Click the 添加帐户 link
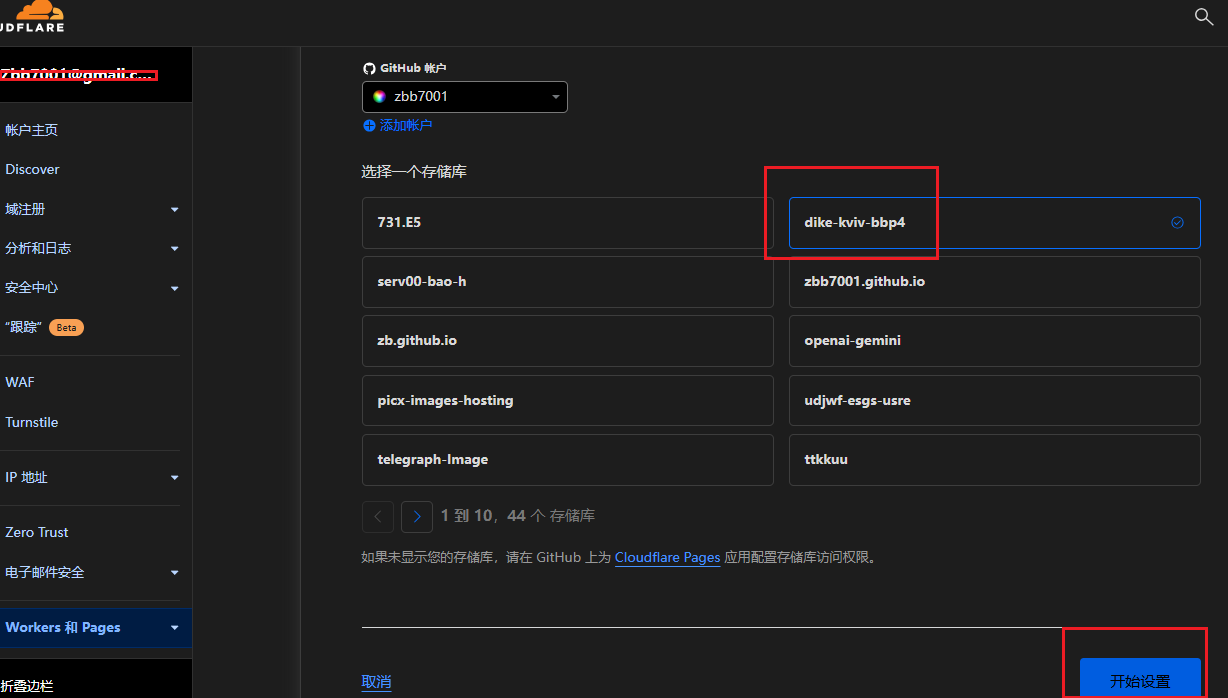Screen dimensions: 1228x698 point(406,126)
